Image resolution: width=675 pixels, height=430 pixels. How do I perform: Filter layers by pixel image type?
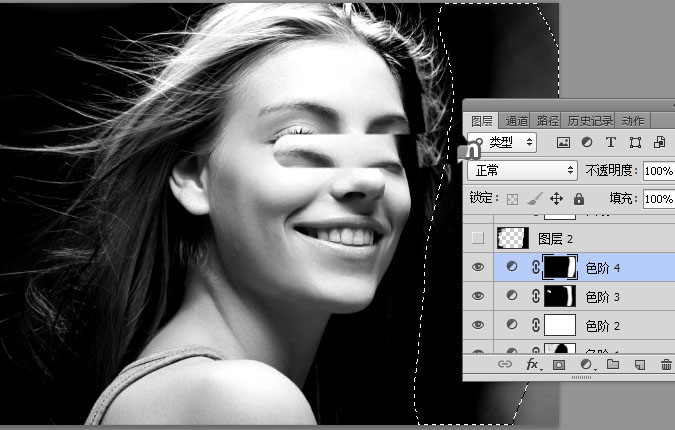click(x=563, y=143)
